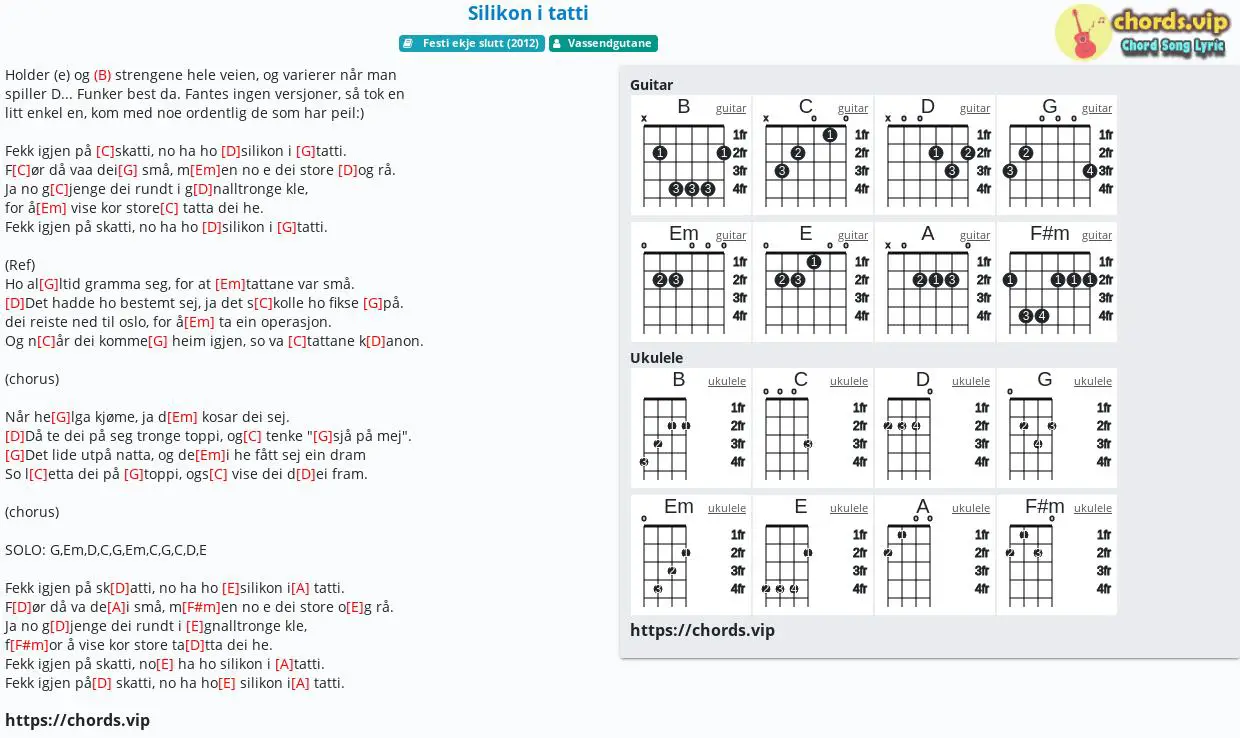
Task: Click the line 'Ja no g[C]jenge dei rundt'
Action: (157, 189)
